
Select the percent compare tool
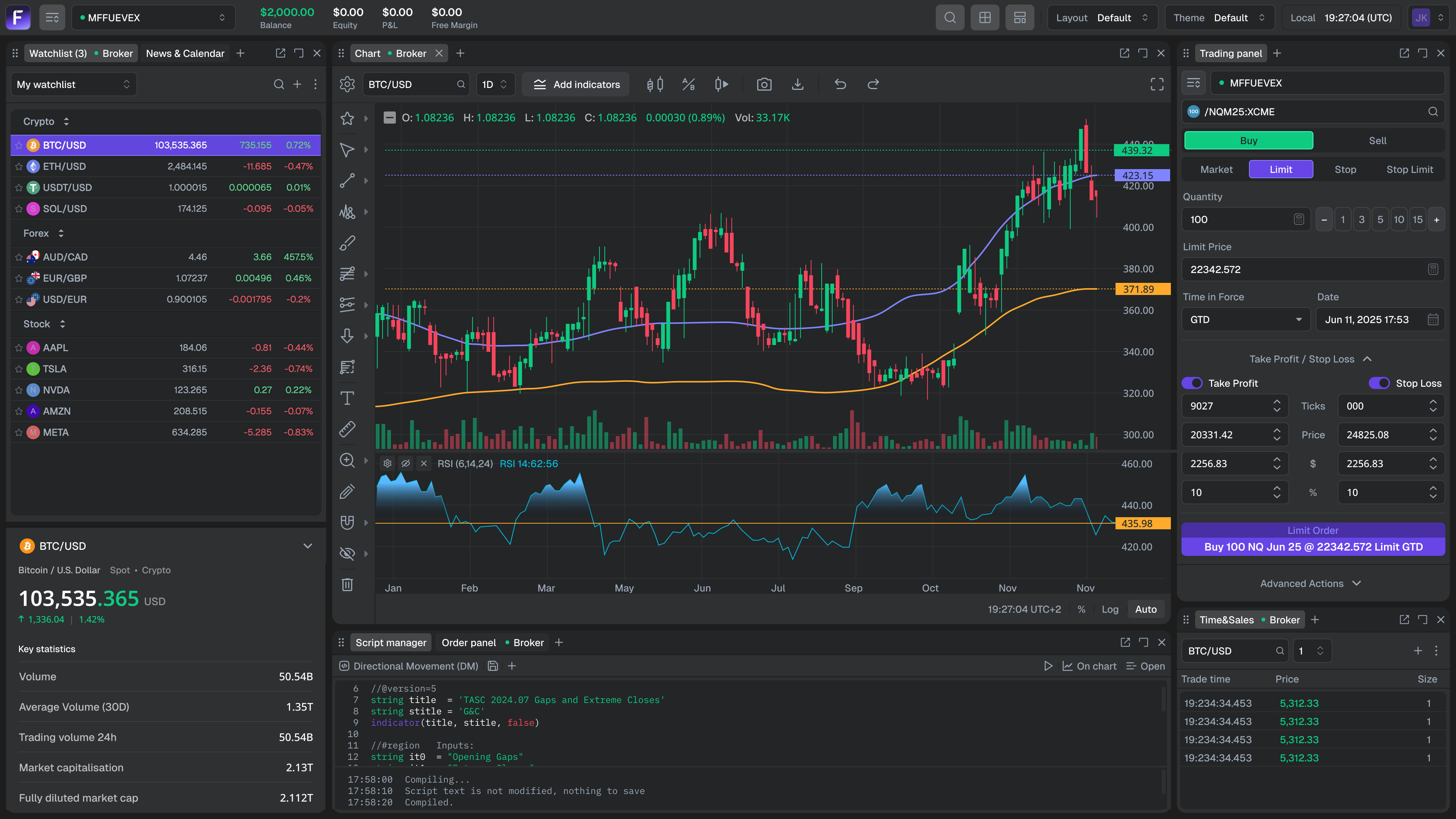[688, 84]
